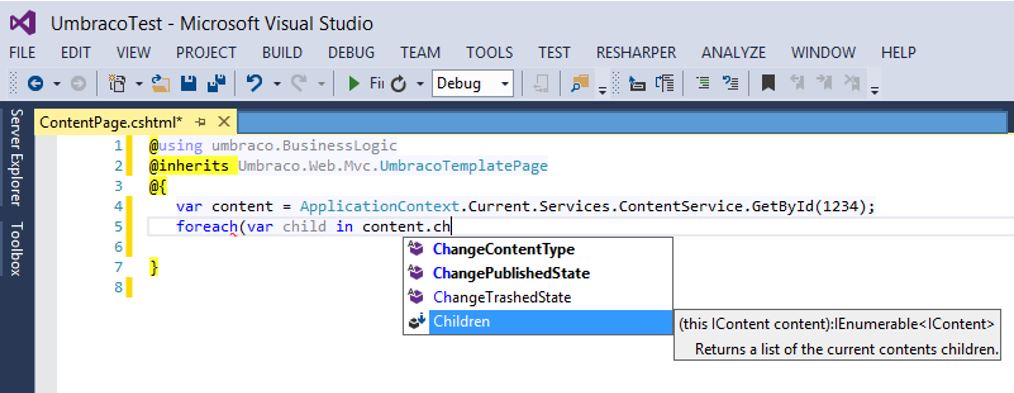Open the RESHARPER menu
The width and height of the screenshot is (1014, 393).
click(636, 52)
